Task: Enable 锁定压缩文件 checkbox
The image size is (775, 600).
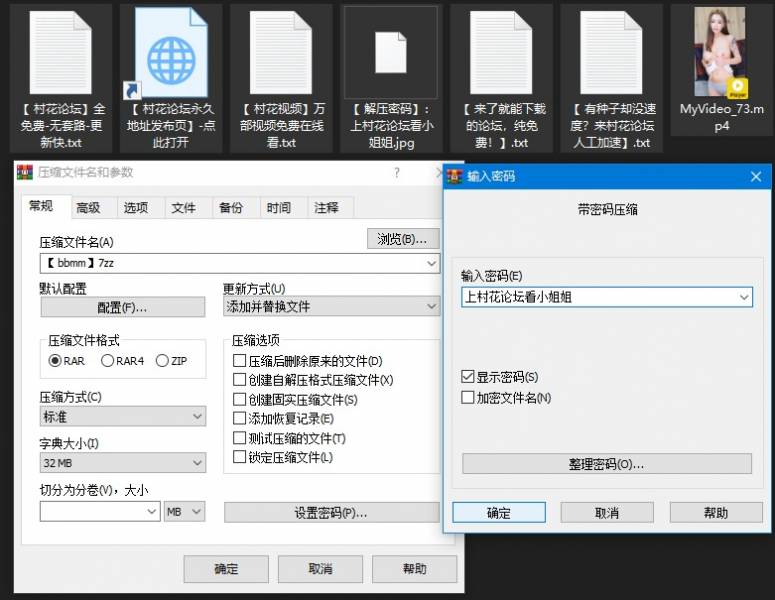Action: point(239,457)
